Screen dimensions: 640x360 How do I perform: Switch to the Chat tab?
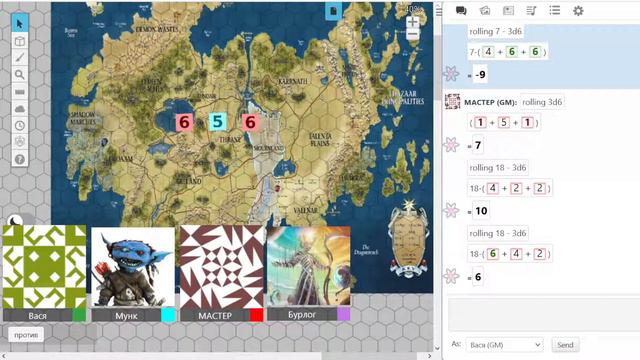click(x=461, y=11)
